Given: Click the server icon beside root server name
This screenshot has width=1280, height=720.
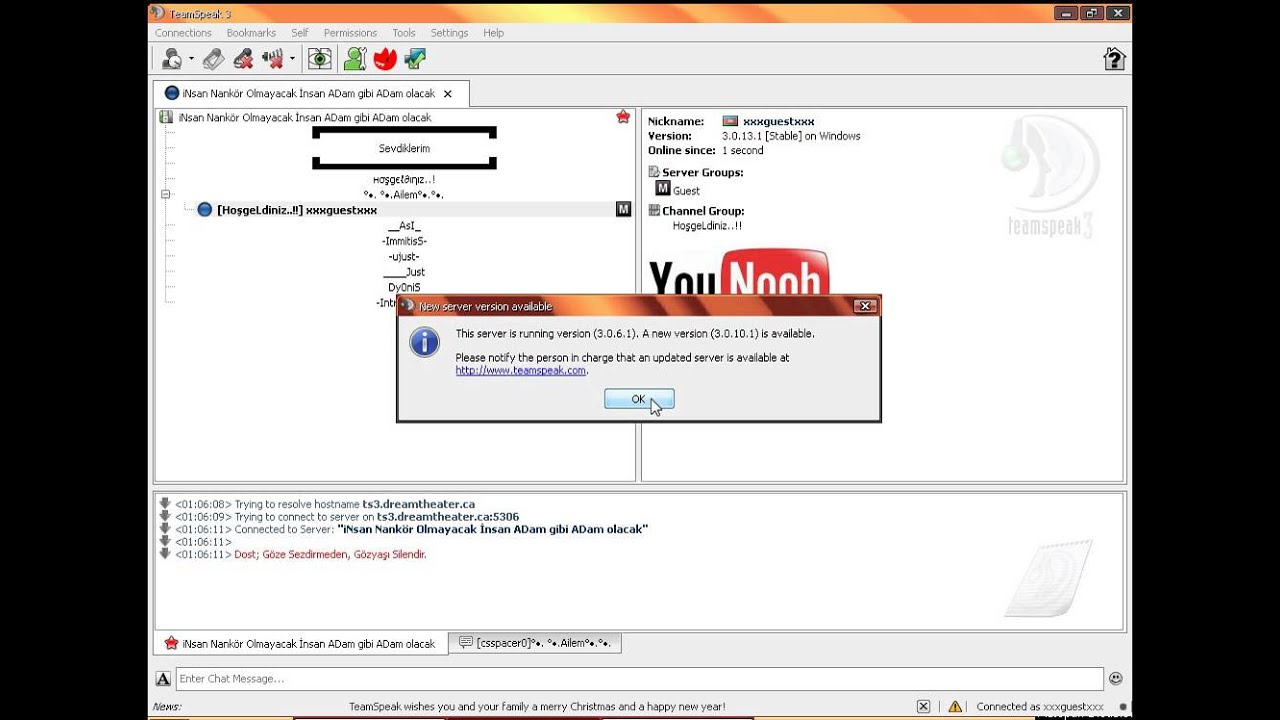Looking at the screenshot, I should [x=166, y=117].
